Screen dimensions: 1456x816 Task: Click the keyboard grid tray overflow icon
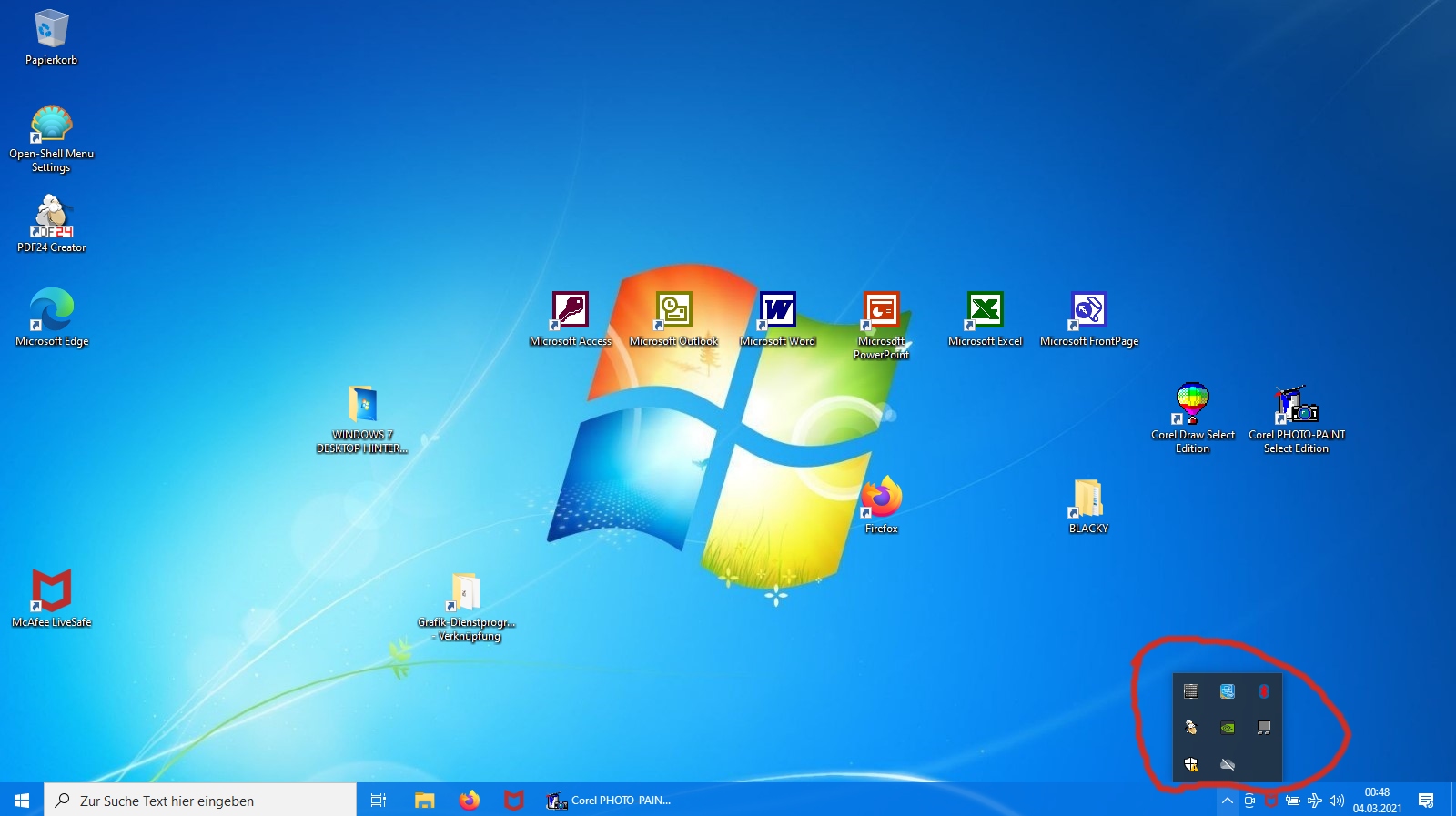[1191, 691]
